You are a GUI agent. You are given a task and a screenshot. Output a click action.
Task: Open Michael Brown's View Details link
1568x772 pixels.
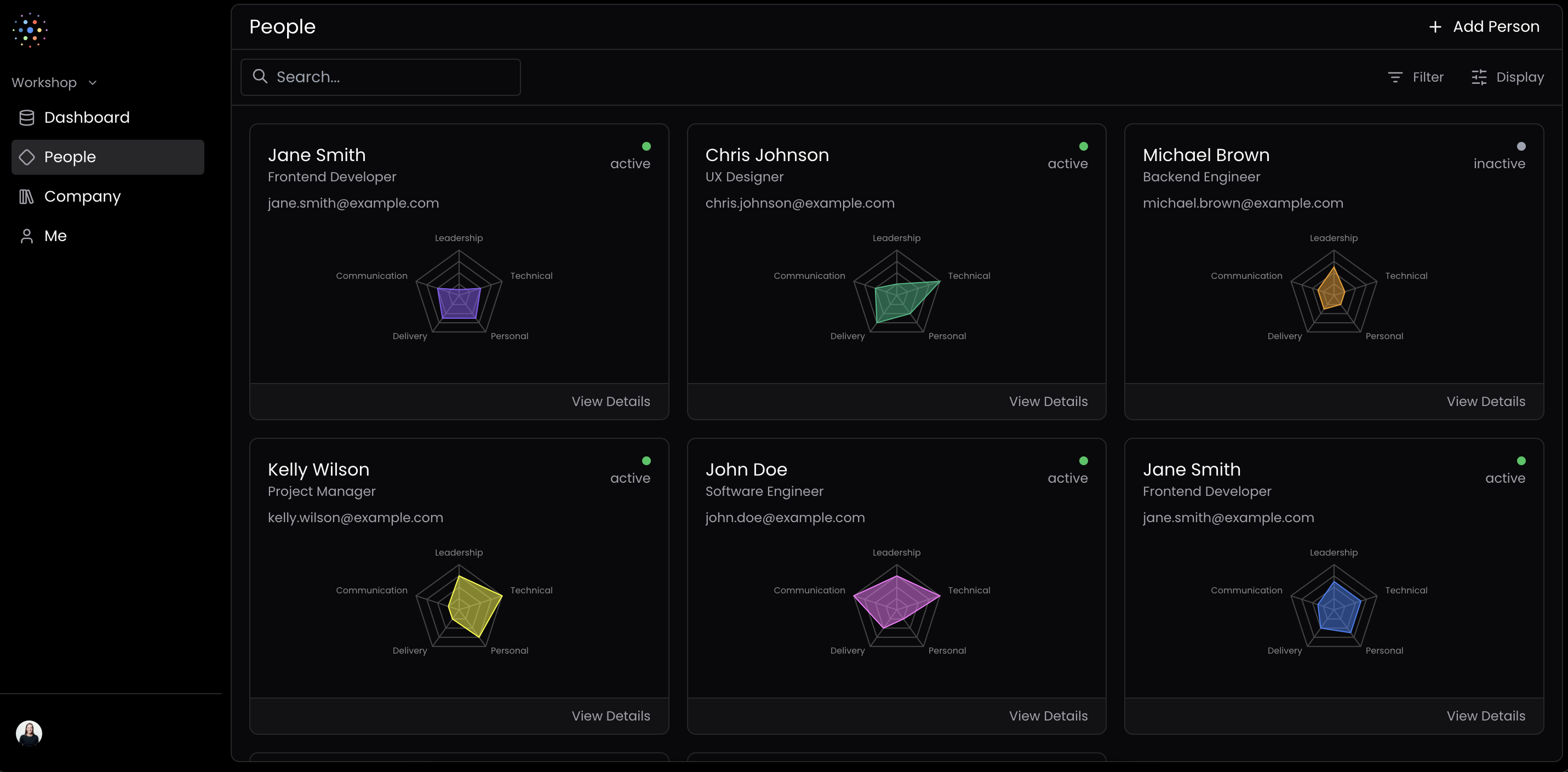[1486, 401]
